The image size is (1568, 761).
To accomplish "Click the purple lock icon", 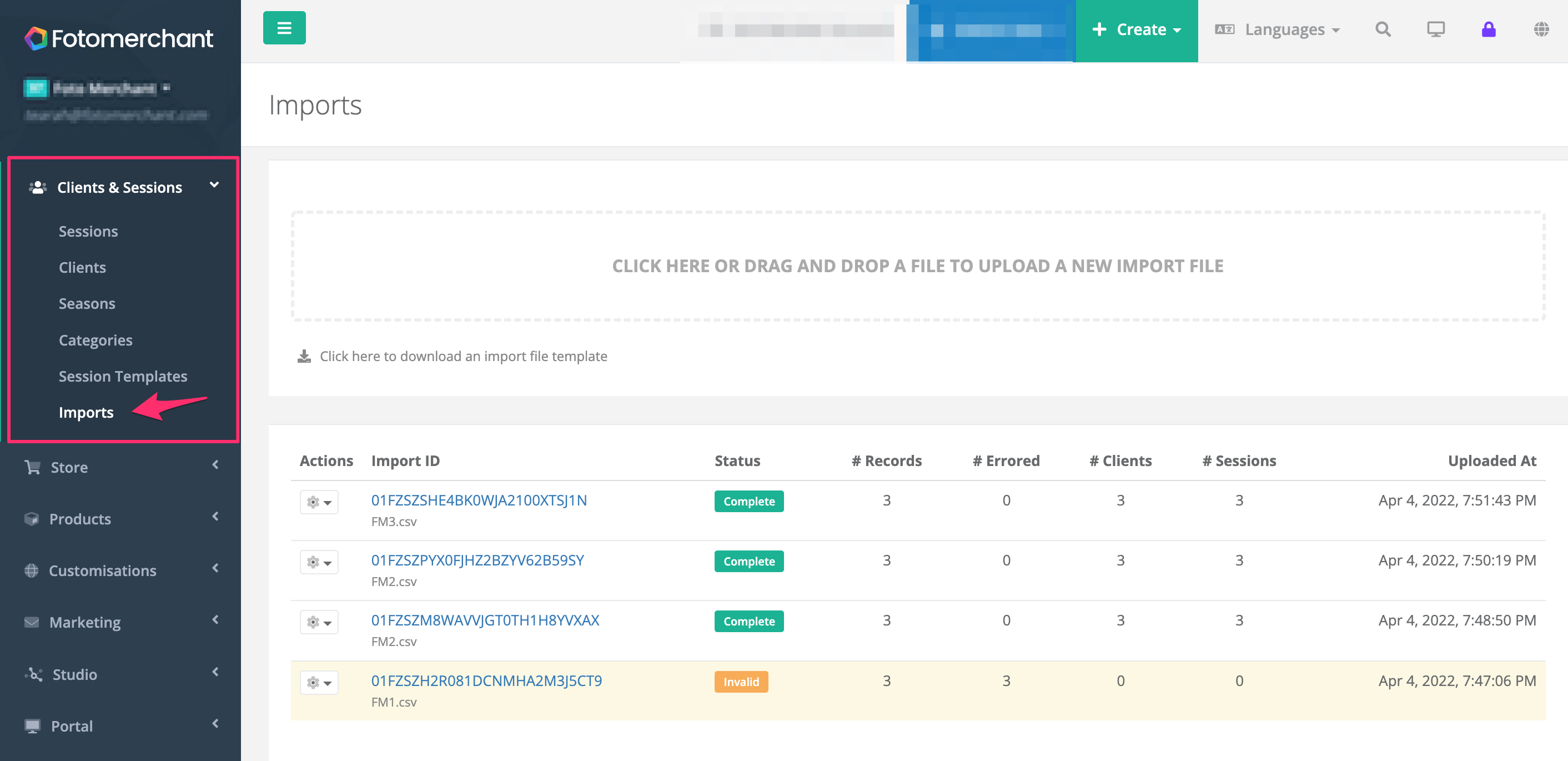I will pos(1488,29).
